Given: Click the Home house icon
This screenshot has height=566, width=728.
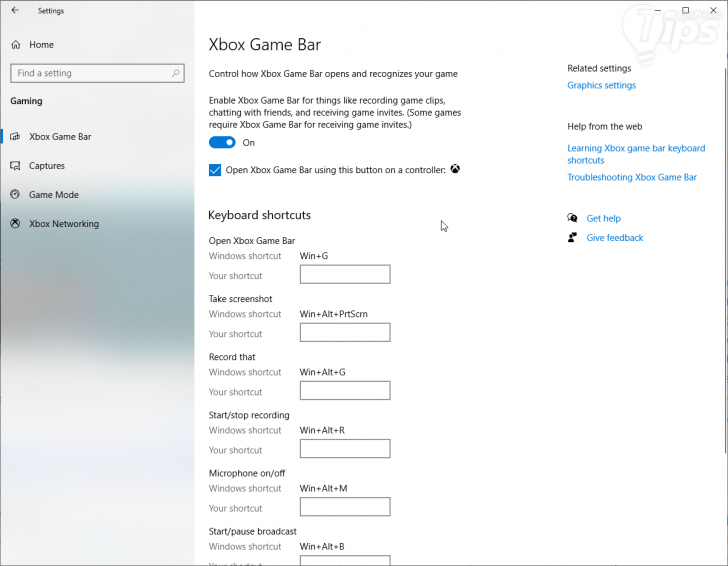Looking at the screenshot, I should 16,45.
